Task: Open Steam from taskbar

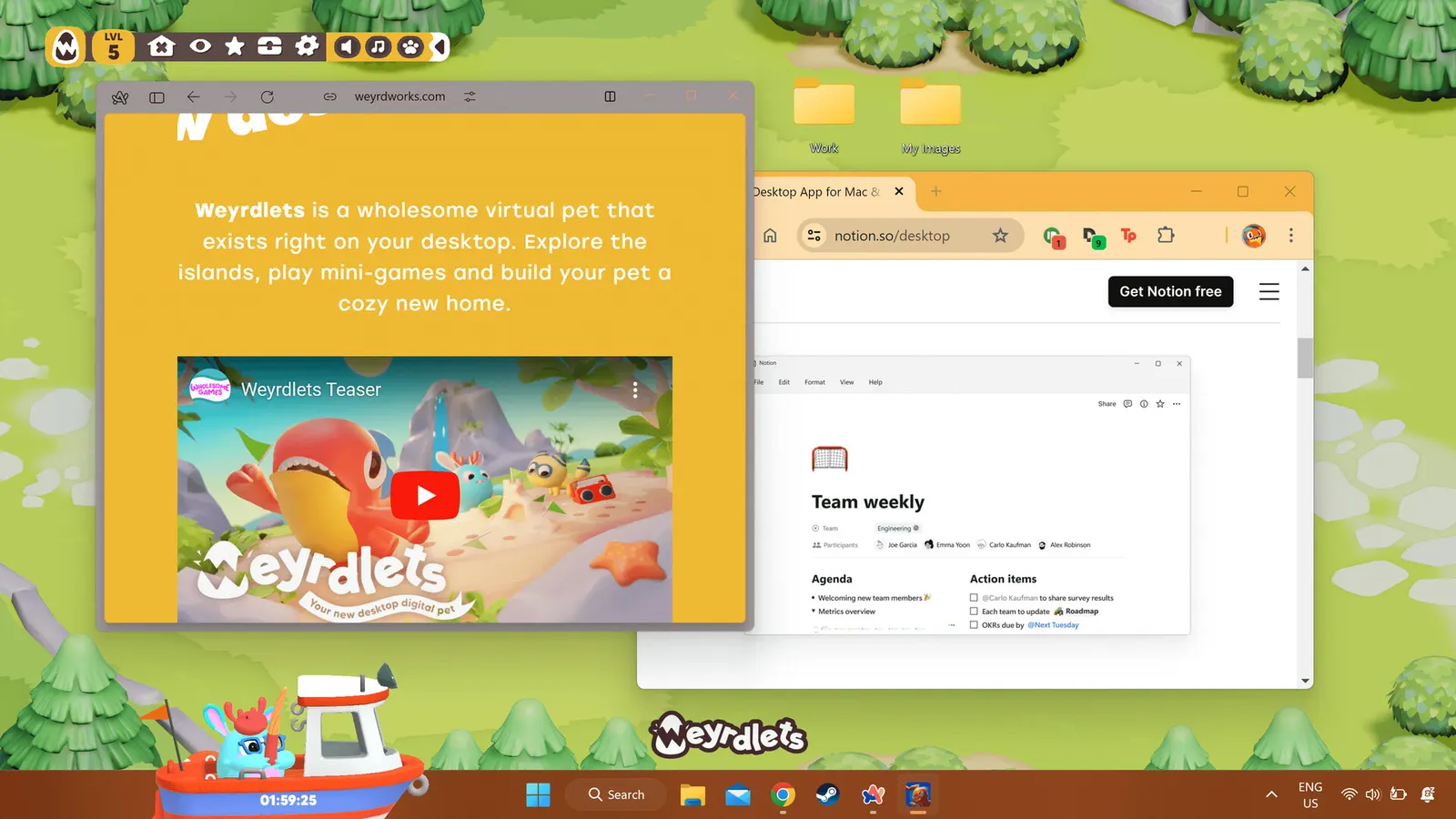Action: pyautogui.click(x=827, y=794)
